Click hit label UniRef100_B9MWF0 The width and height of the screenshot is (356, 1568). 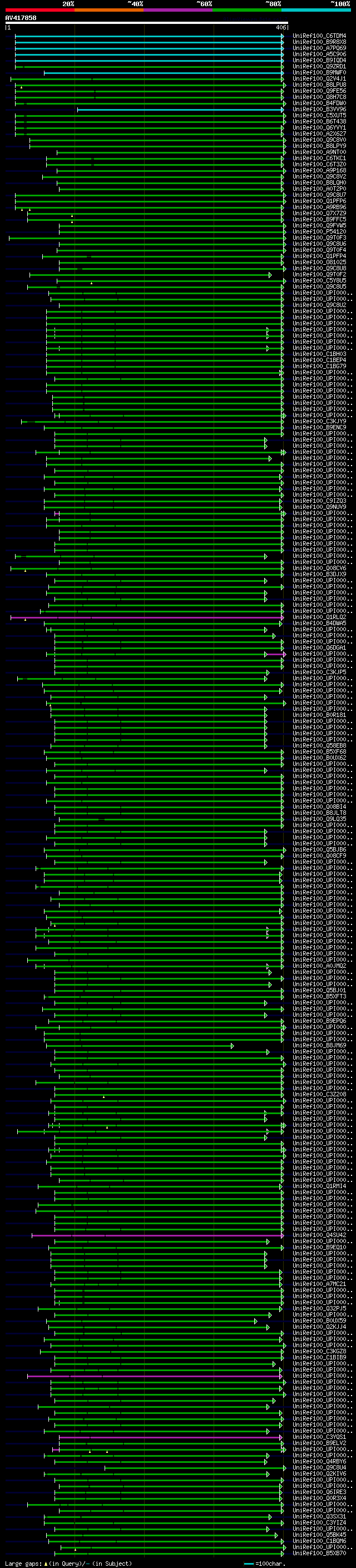click(319, 72)
